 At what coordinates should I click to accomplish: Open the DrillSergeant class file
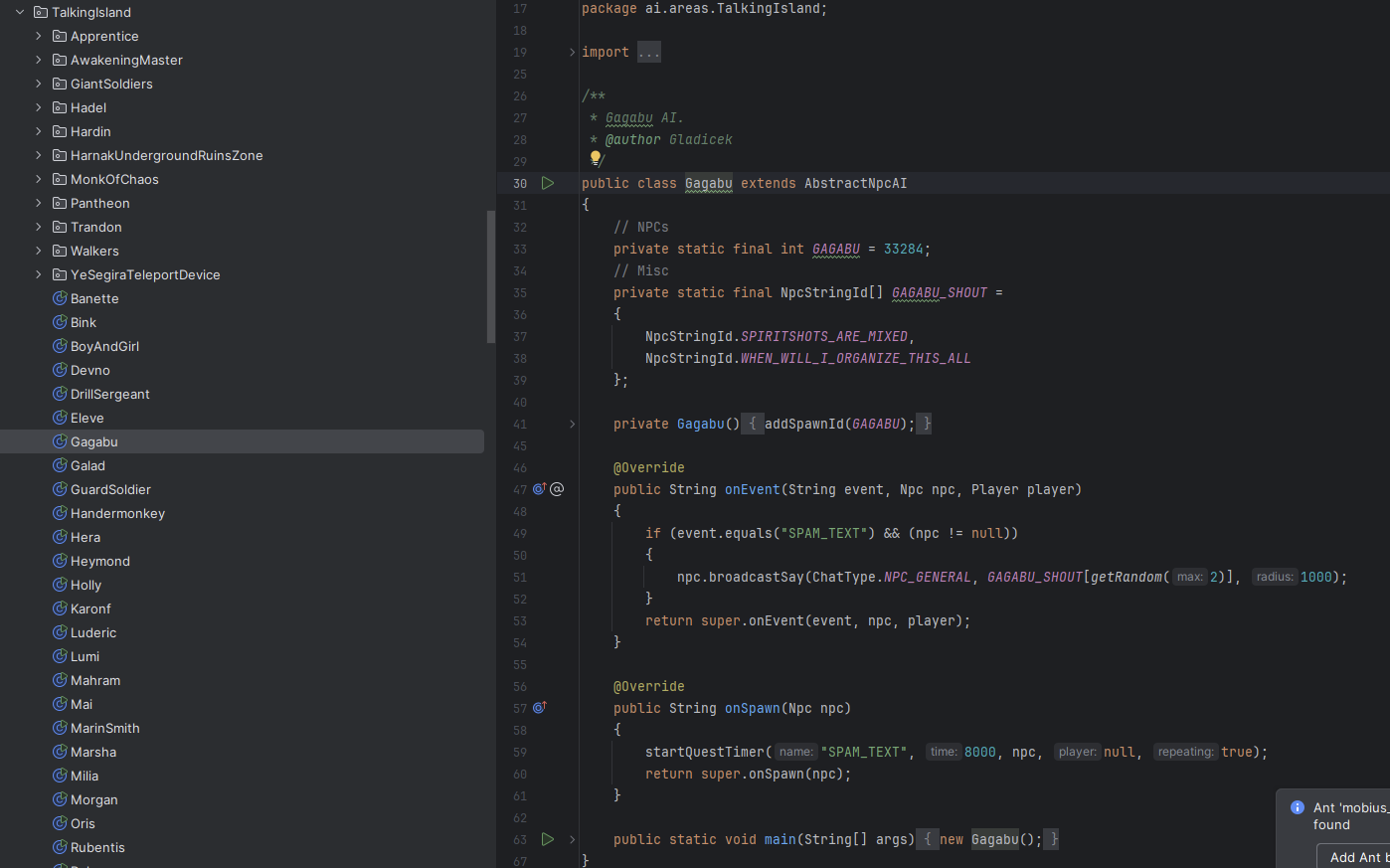pyautogui.click(x=110, y=394)
